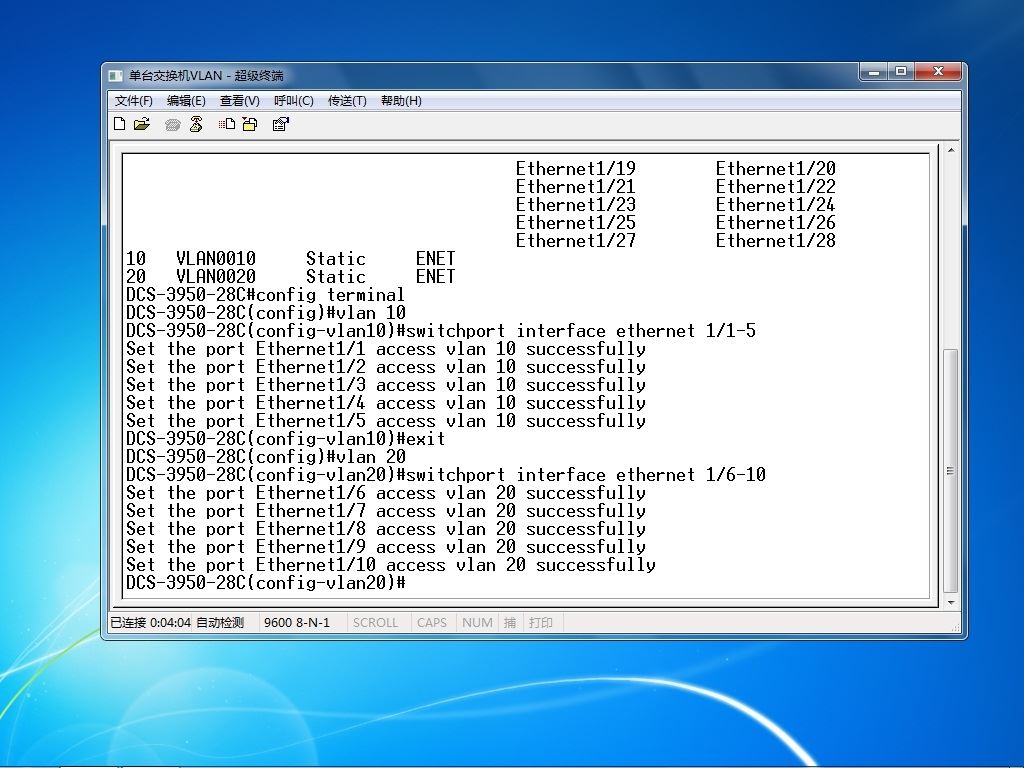Click the Ethernet1/10 access vlan 20 line

click(x=391, y=565)
